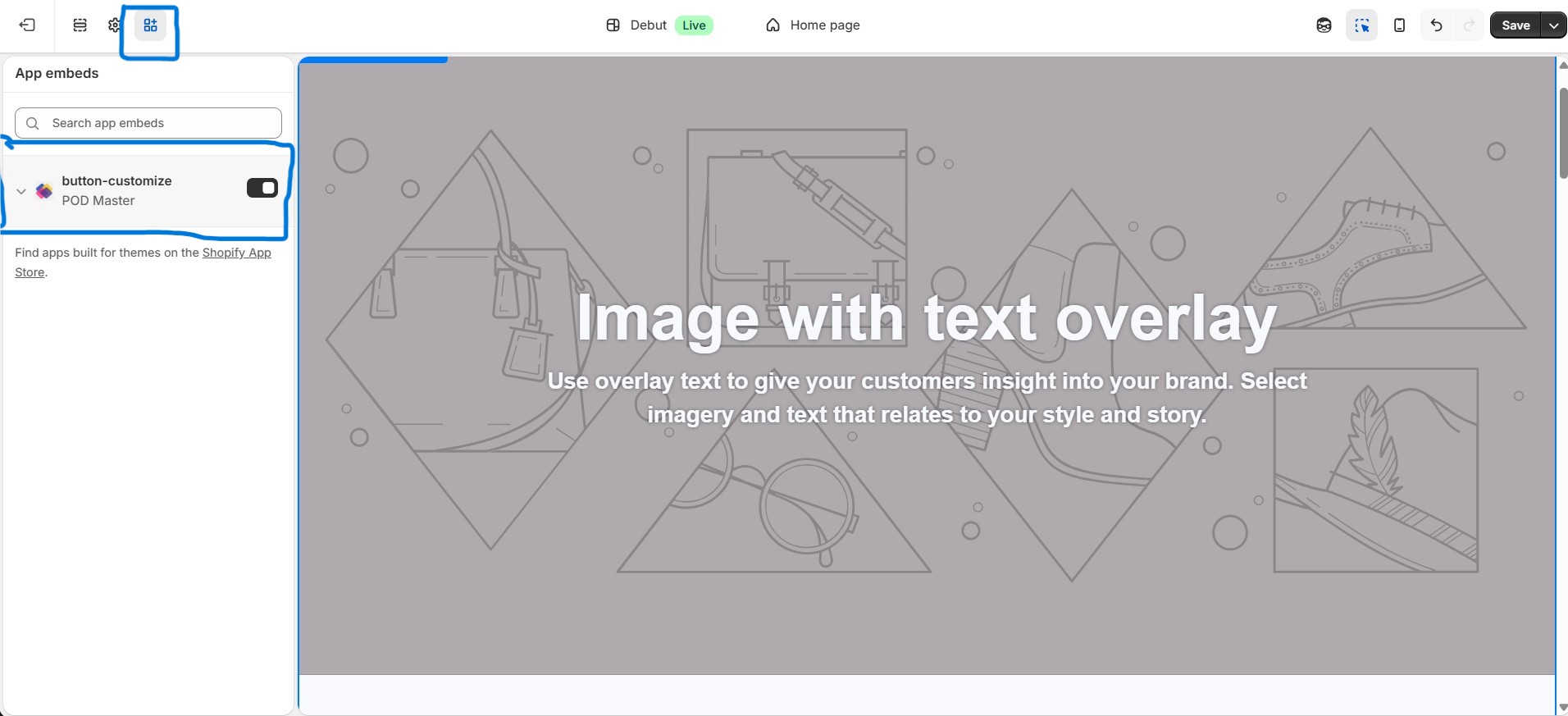Open the Shopify App Store link
This screenshot has width=1568, height=716.
[236, 253]
